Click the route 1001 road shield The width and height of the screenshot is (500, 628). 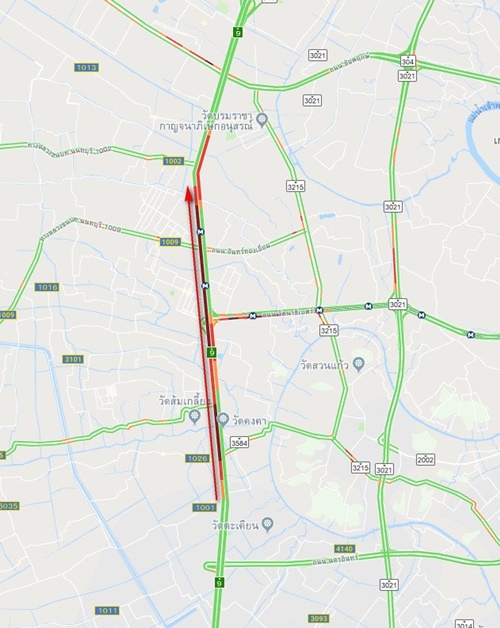[204, 507]
